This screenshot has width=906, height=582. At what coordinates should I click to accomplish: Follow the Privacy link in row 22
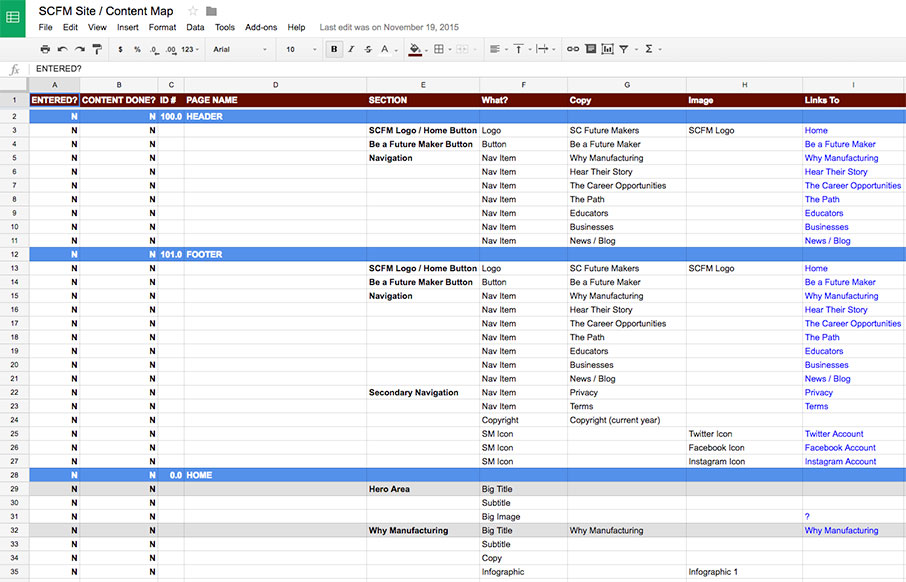(819, 392)
